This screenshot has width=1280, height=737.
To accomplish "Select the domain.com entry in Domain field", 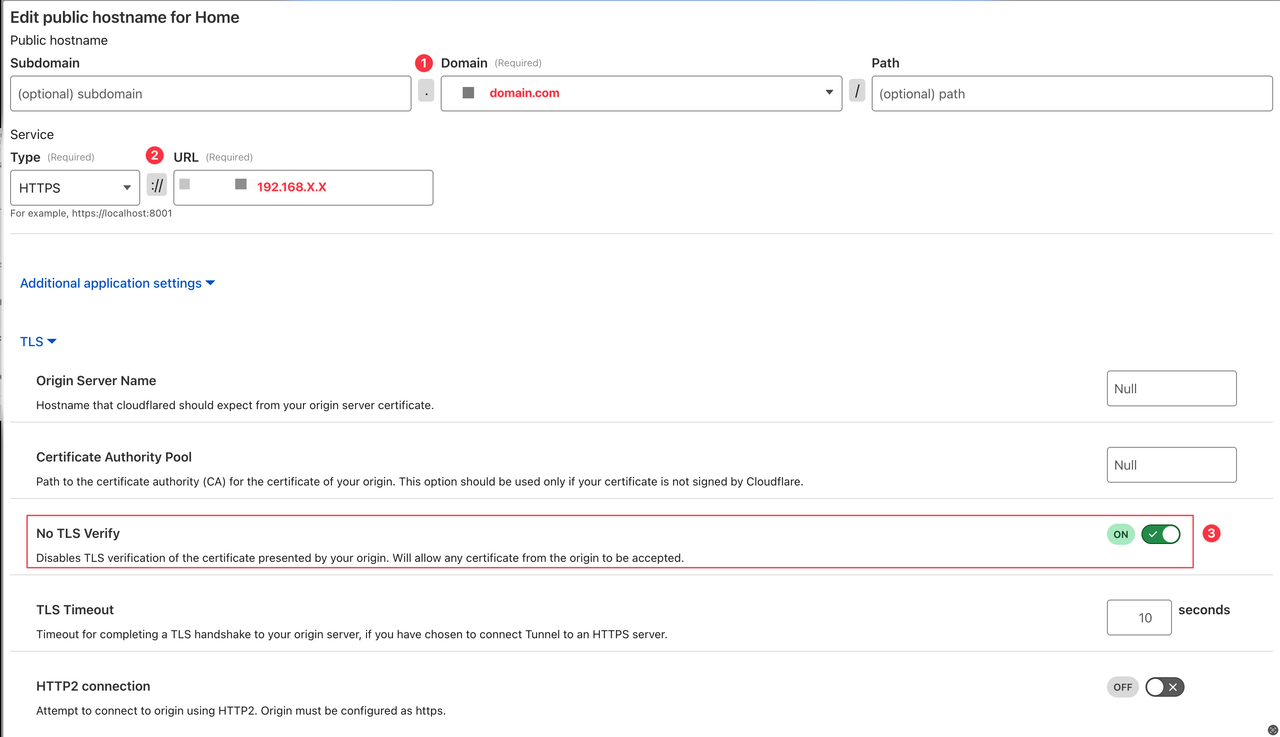I will [x=524, y=92].
